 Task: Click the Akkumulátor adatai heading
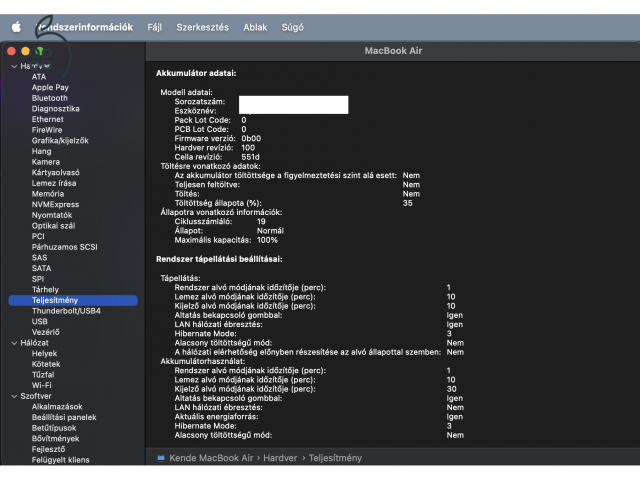[x=196, y=73]
